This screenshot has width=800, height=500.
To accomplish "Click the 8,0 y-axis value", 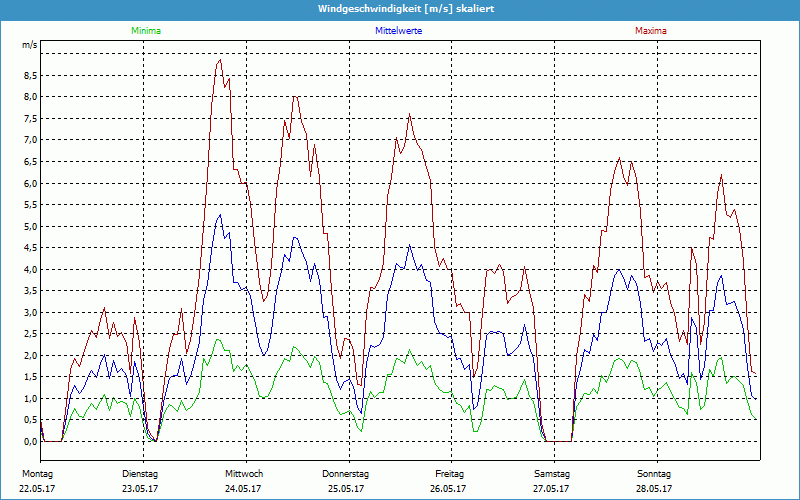I will 31,97.
